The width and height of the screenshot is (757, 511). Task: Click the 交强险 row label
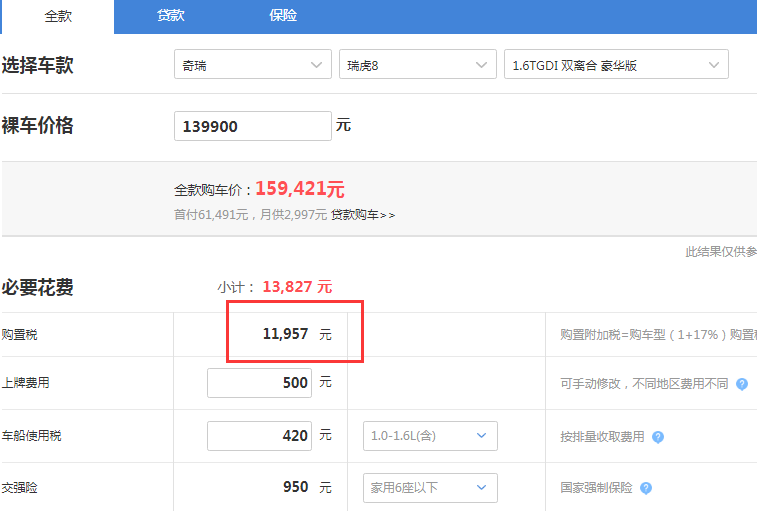(x=19, y=488)
